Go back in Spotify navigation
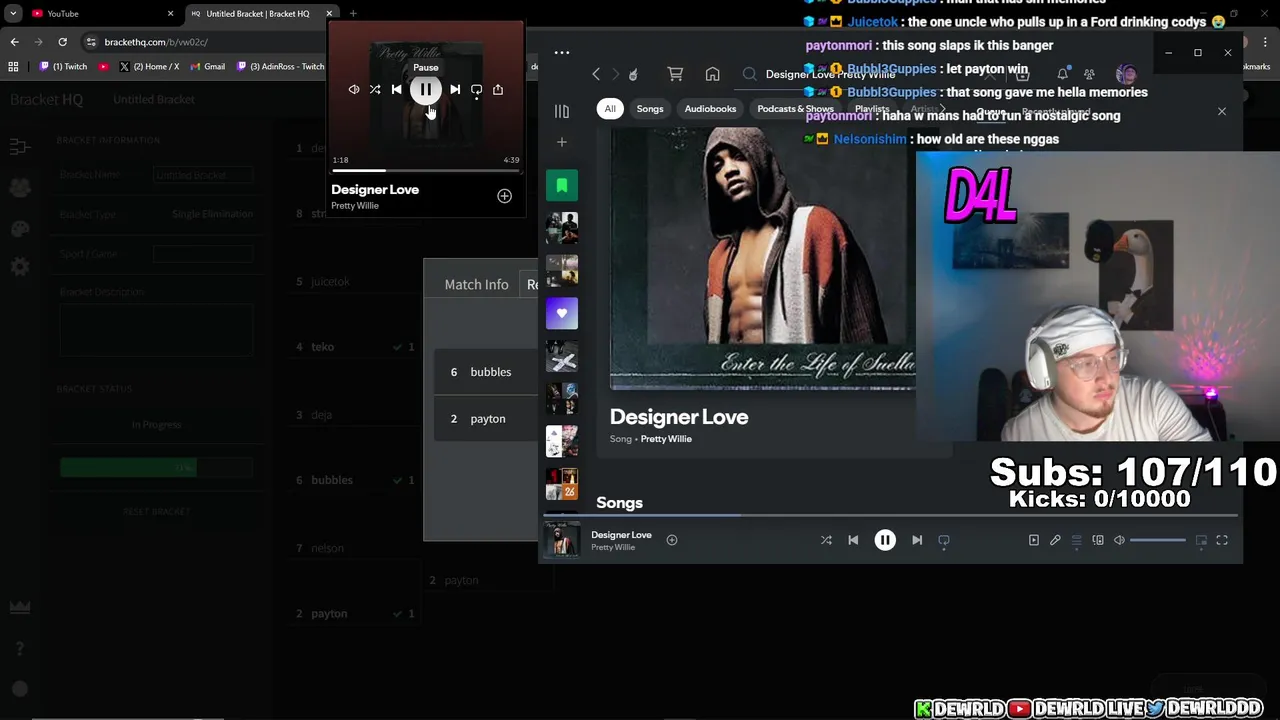Image resolution: width=1280 pixels, height=720 pixels. coord(596,74)
